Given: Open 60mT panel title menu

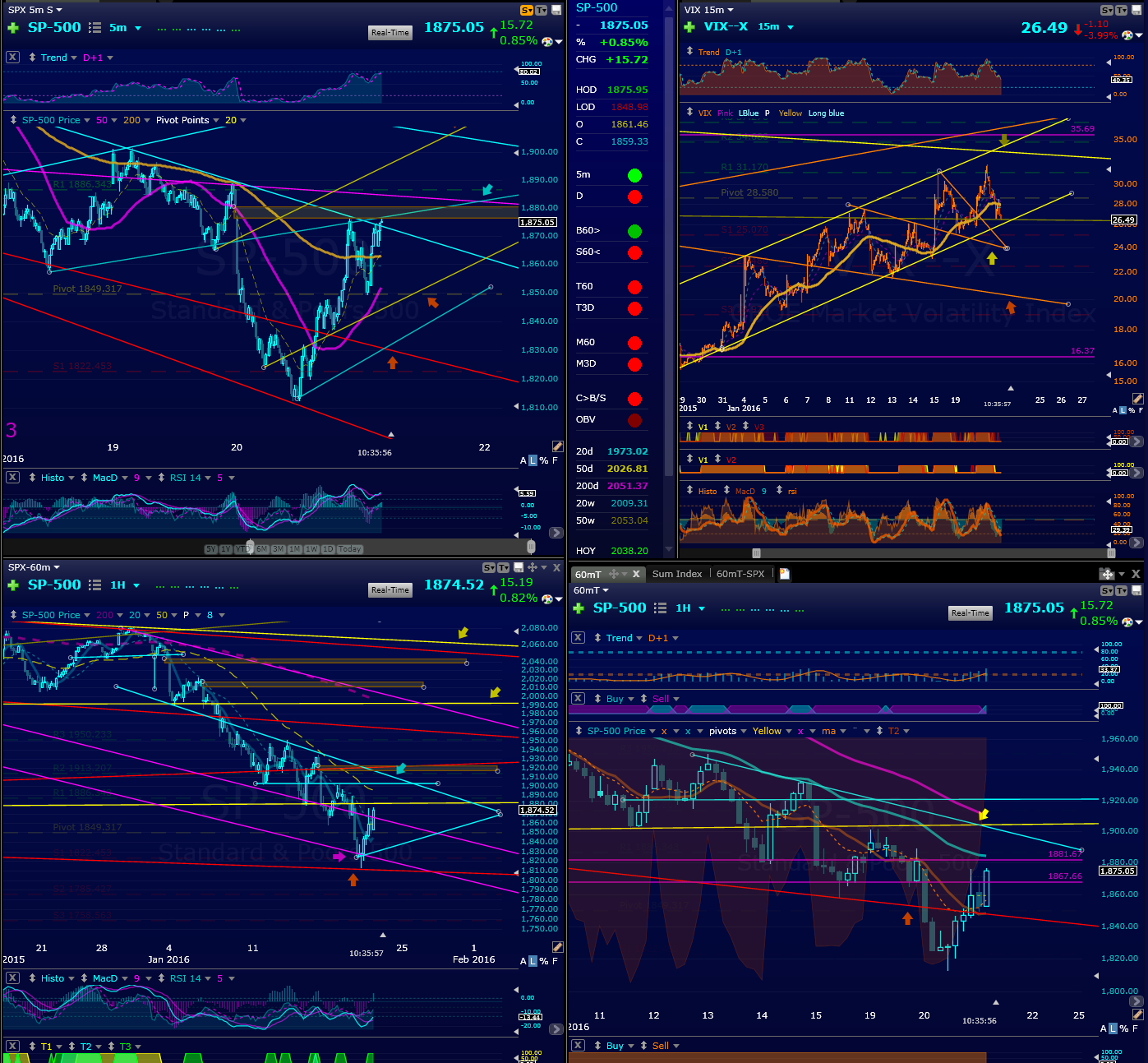Looking at the screenshot, I should pos(591,590).
